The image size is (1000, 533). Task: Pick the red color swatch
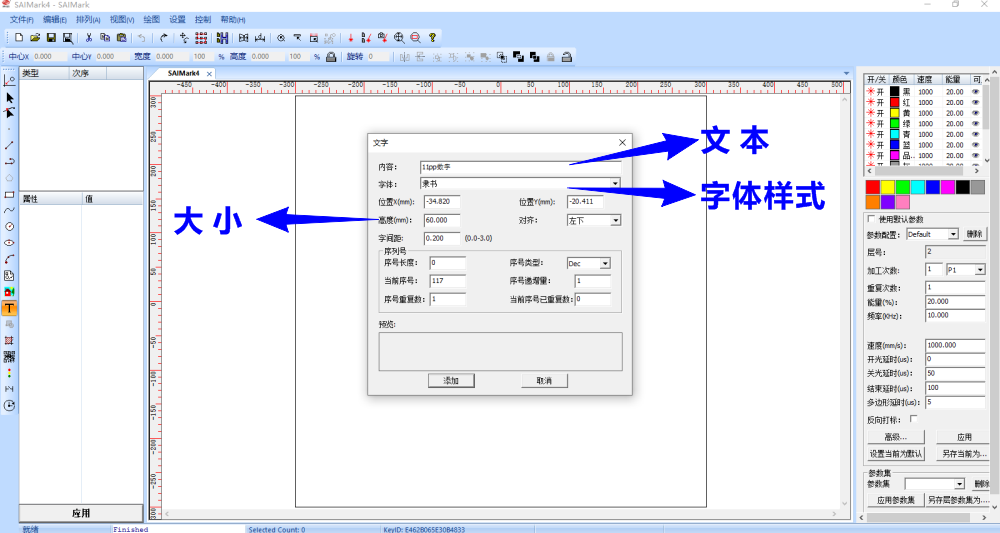873,187
